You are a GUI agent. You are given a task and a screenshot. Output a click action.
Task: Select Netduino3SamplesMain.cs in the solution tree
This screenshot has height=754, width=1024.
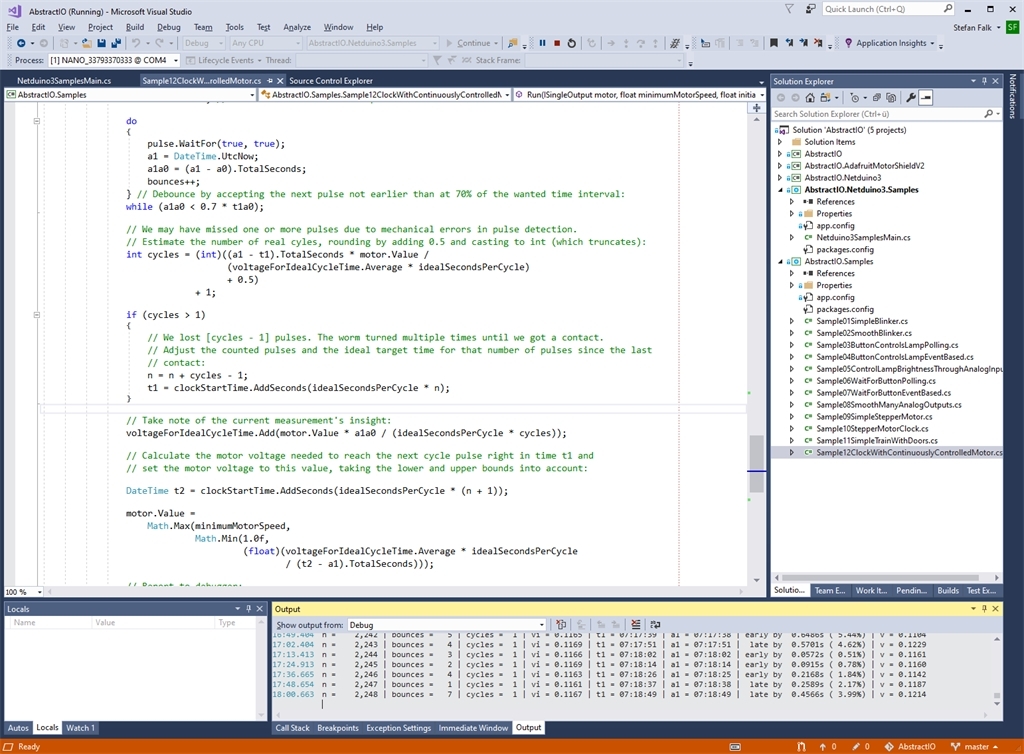tap(863, 238)
